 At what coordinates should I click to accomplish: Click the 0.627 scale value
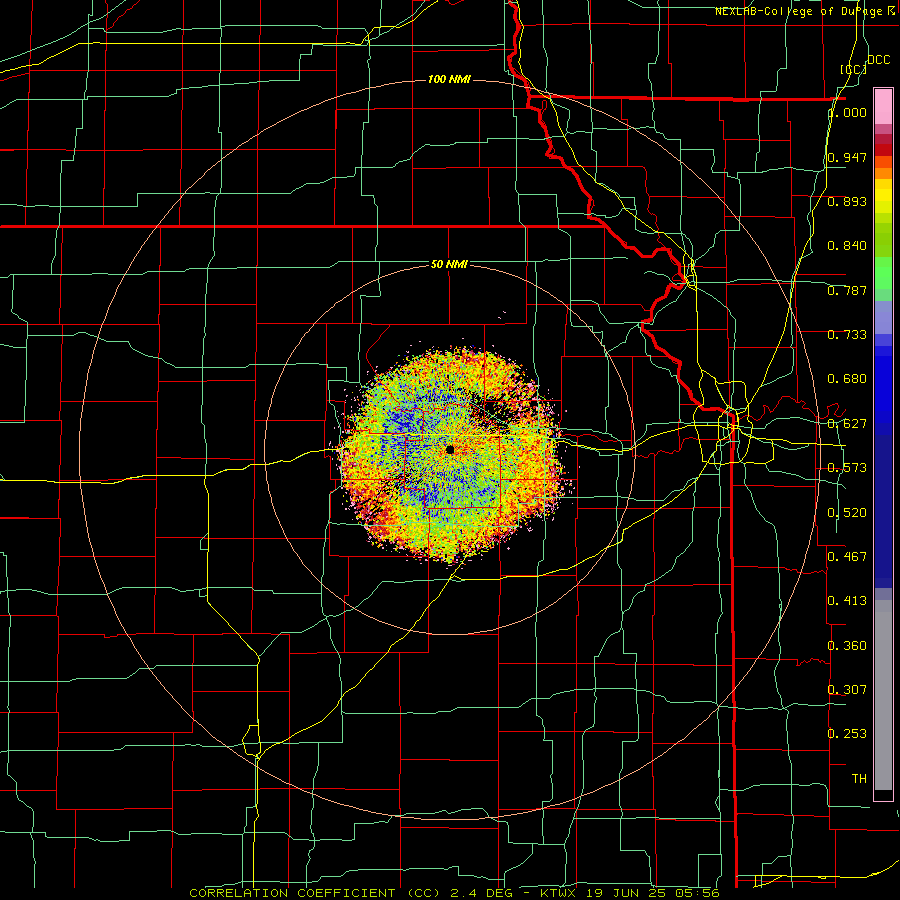847,424
